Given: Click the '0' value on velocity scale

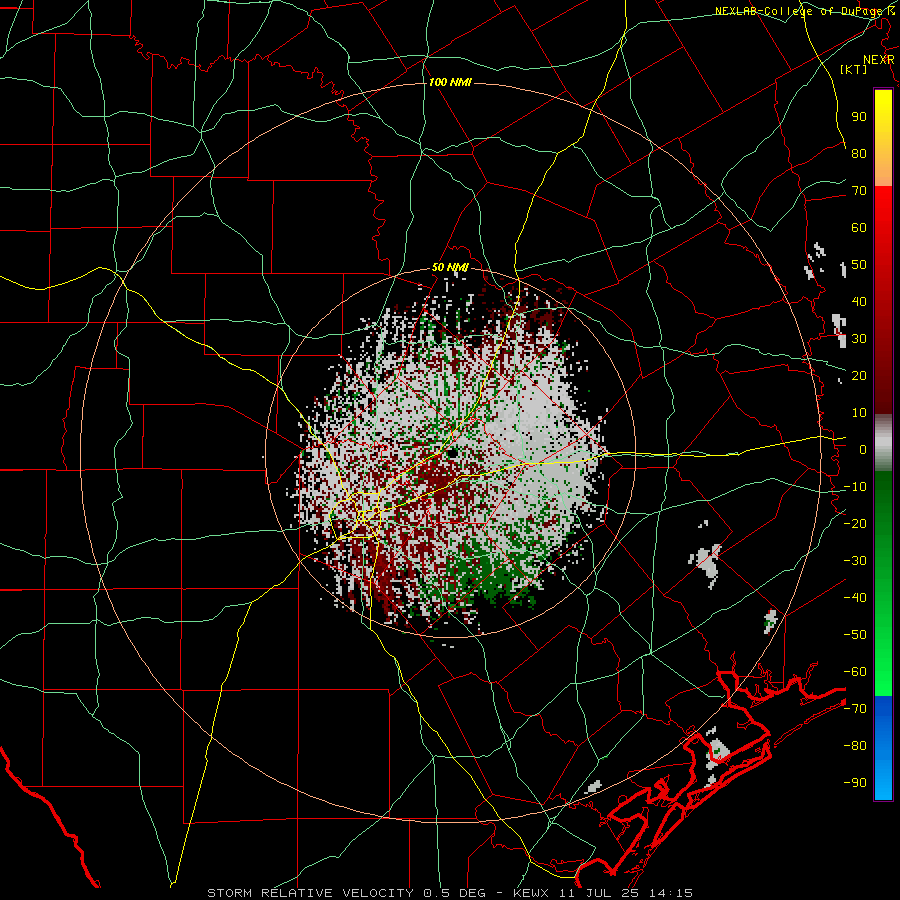Looking at the screenshot, I should click(863, 449).
